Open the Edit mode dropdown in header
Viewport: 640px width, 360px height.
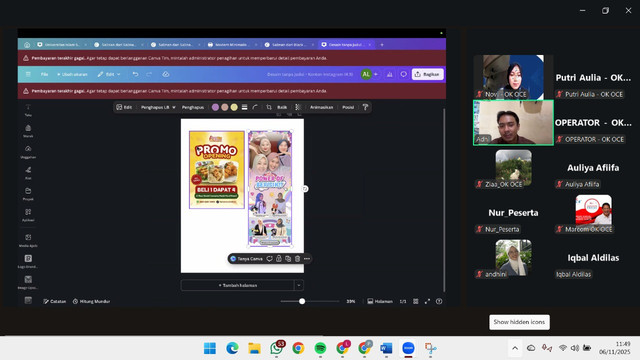point(109,74)
